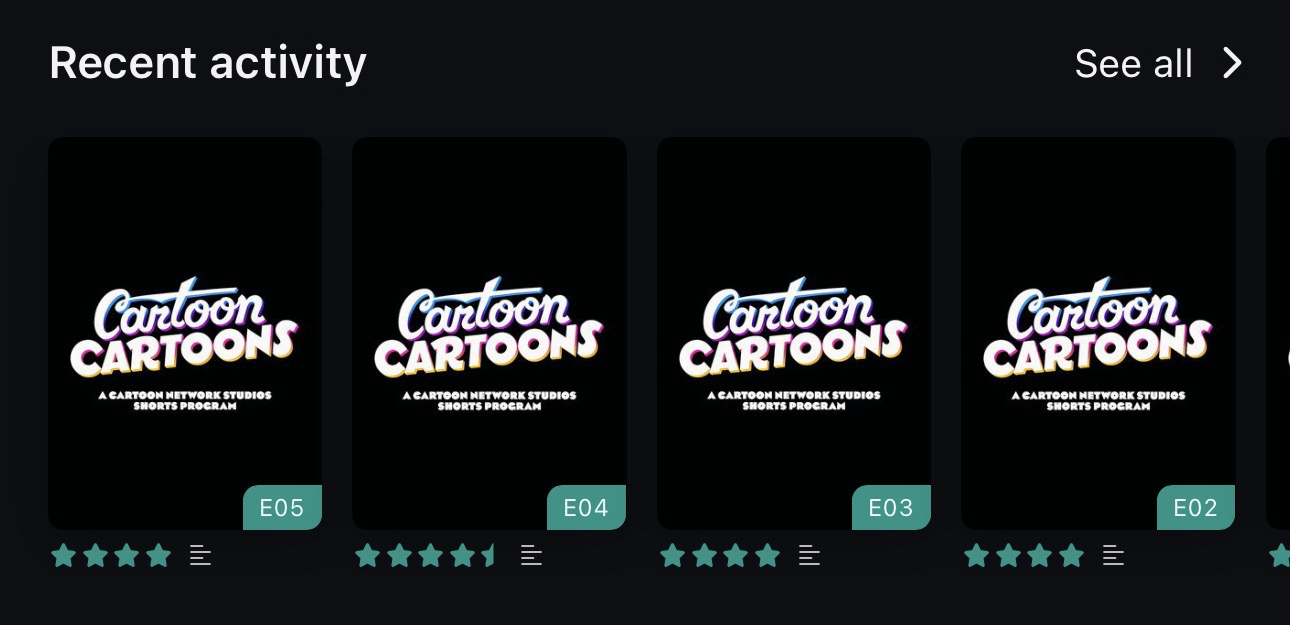Tap the E03 episode badge

891,508
